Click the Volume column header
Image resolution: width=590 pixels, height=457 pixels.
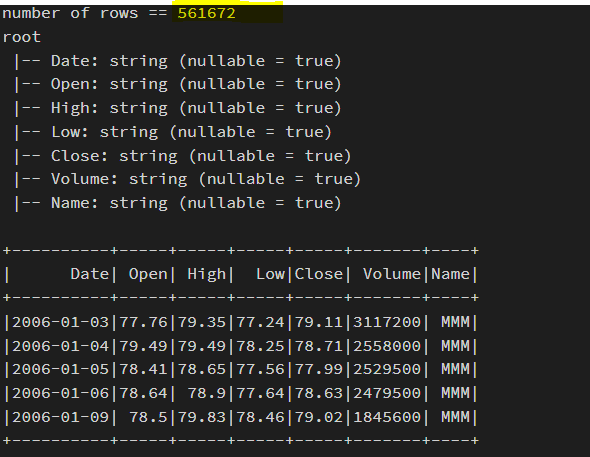392,274
